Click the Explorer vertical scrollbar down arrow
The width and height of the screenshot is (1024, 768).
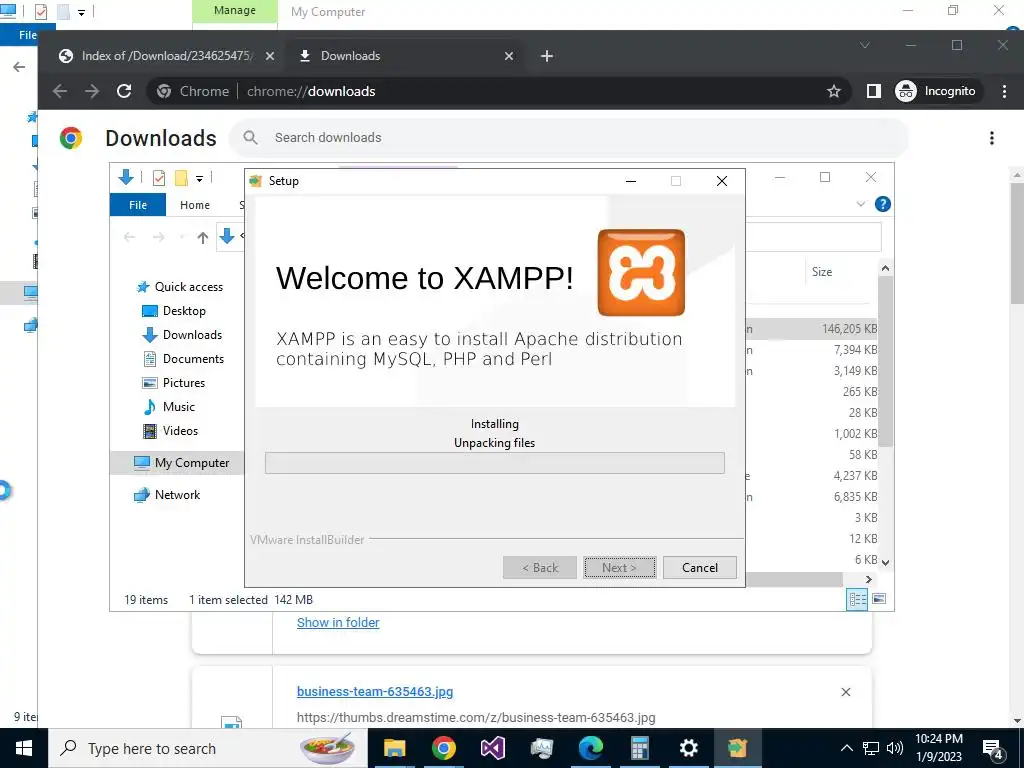coord(886,562)
